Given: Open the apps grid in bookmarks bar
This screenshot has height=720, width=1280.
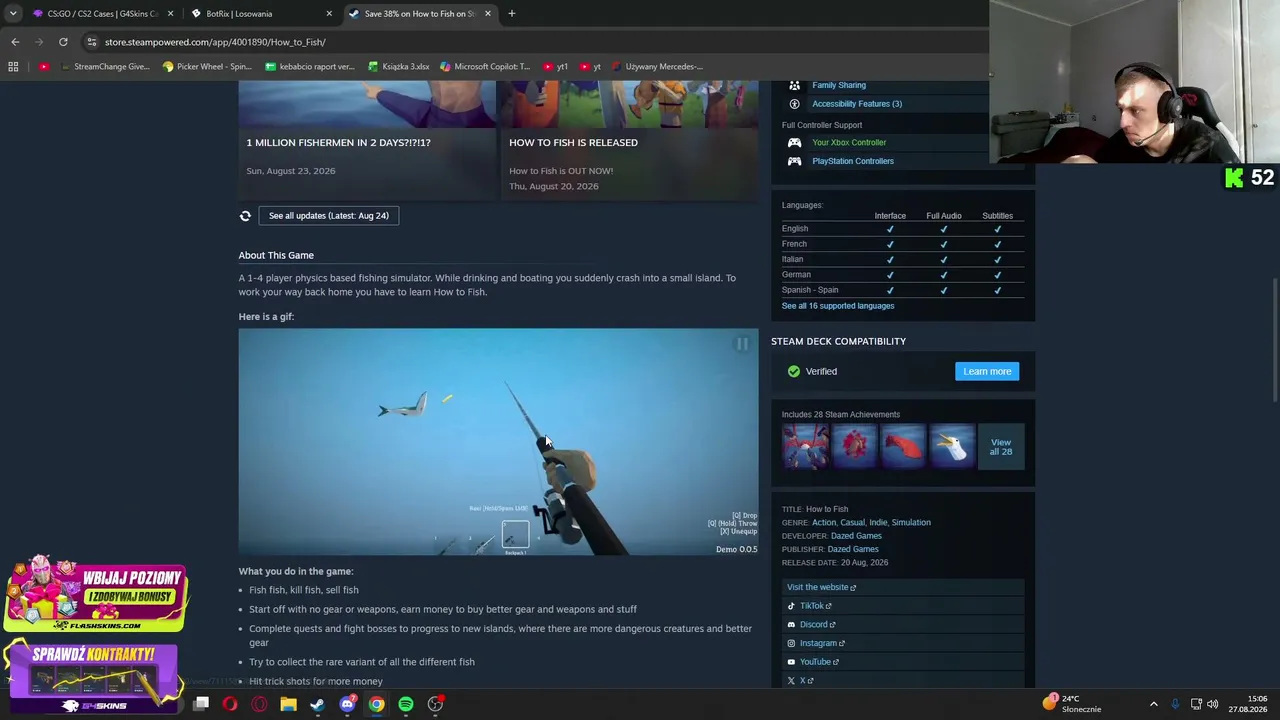Looking at the screenshot, I should (13, 67).
